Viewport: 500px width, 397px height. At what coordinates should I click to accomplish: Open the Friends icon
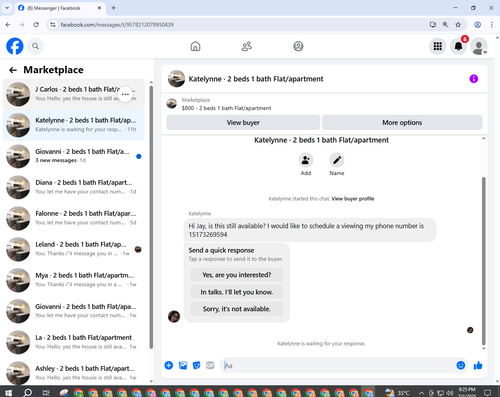tap(247, 46)
